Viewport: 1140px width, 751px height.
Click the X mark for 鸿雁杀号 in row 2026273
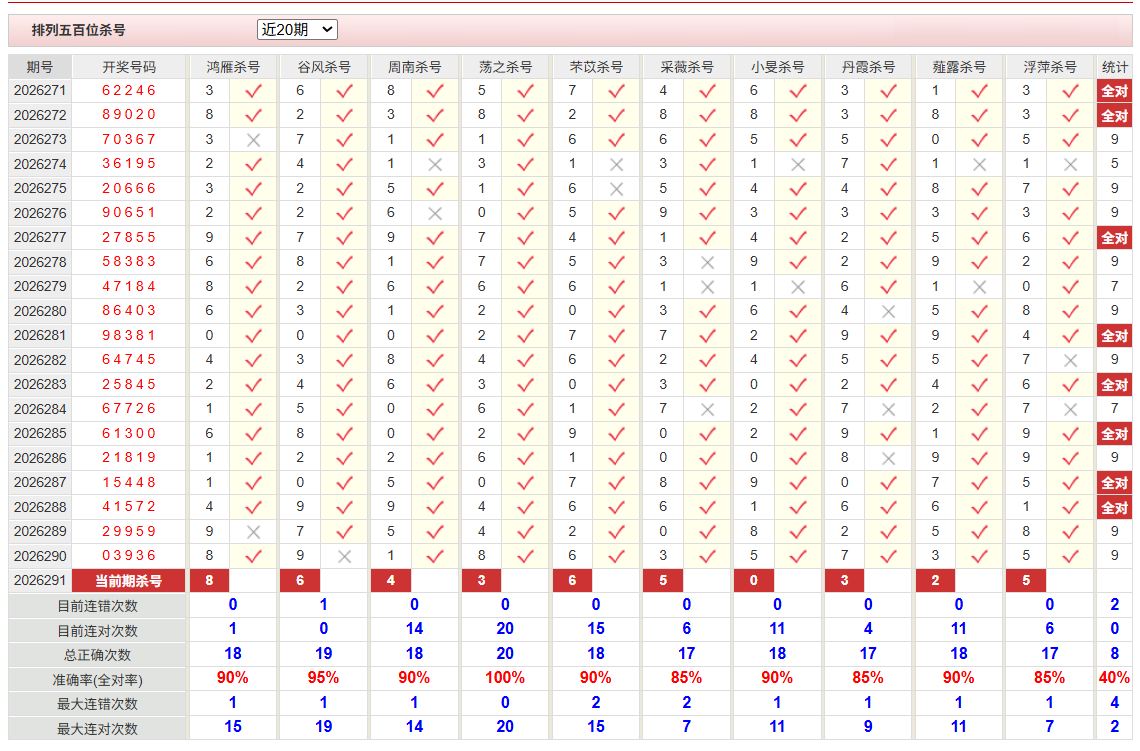point(253,140)
